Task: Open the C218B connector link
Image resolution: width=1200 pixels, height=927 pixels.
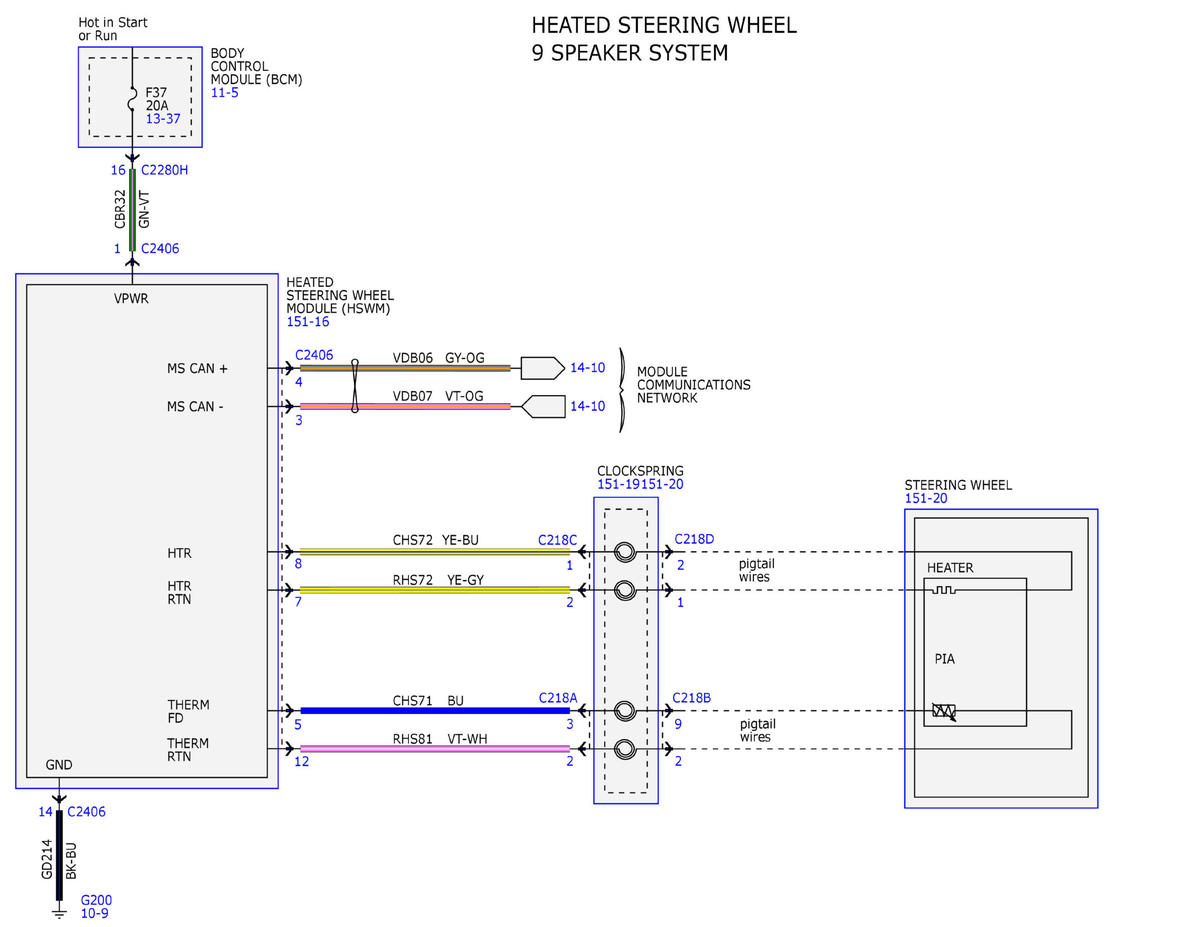Action: (x=692, y=698)
